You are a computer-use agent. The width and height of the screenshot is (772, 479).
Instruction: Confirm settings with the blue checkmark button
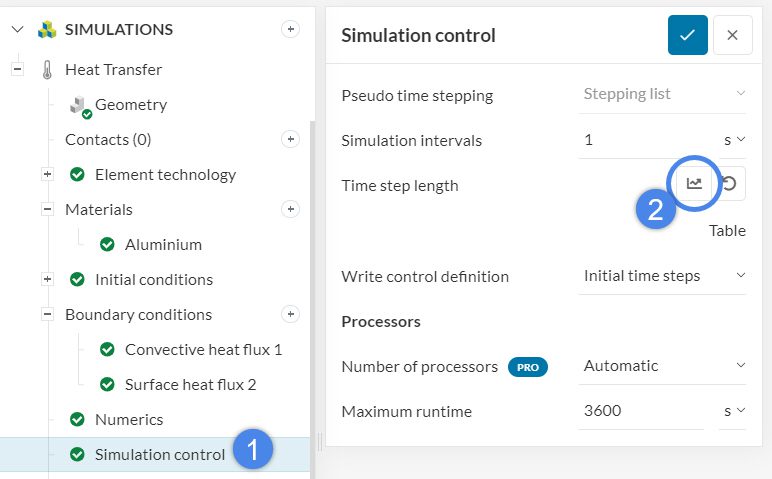click(x=687, y=35)
